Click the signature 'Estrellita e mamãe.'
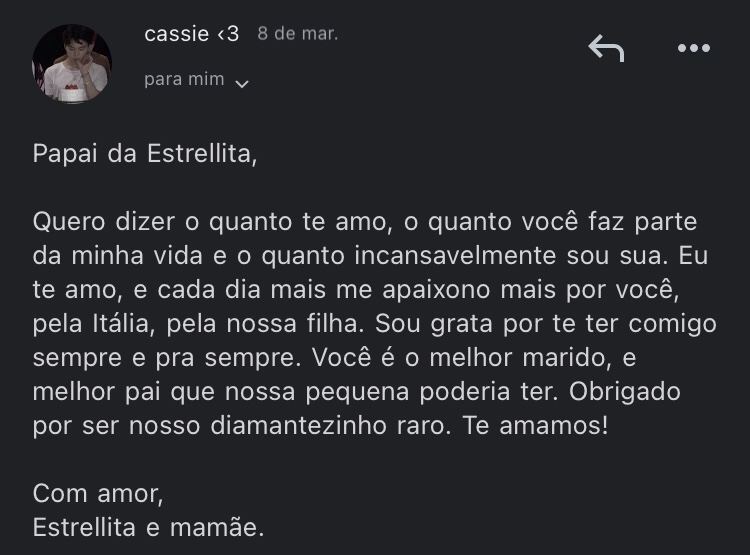This screenshot has width=750, height=555. 149,527
